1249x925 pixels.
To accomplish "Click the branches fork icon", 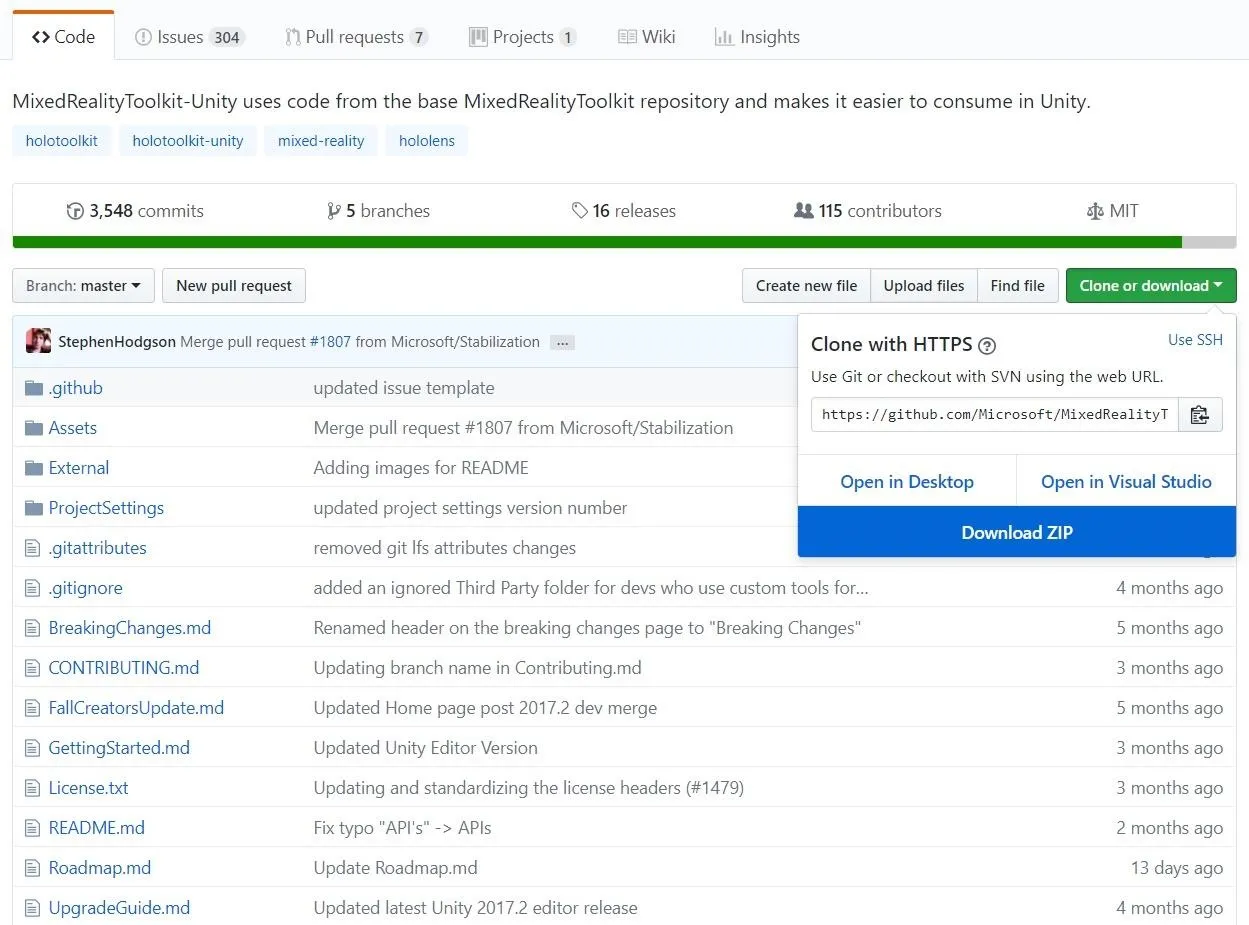I will 334,211.
